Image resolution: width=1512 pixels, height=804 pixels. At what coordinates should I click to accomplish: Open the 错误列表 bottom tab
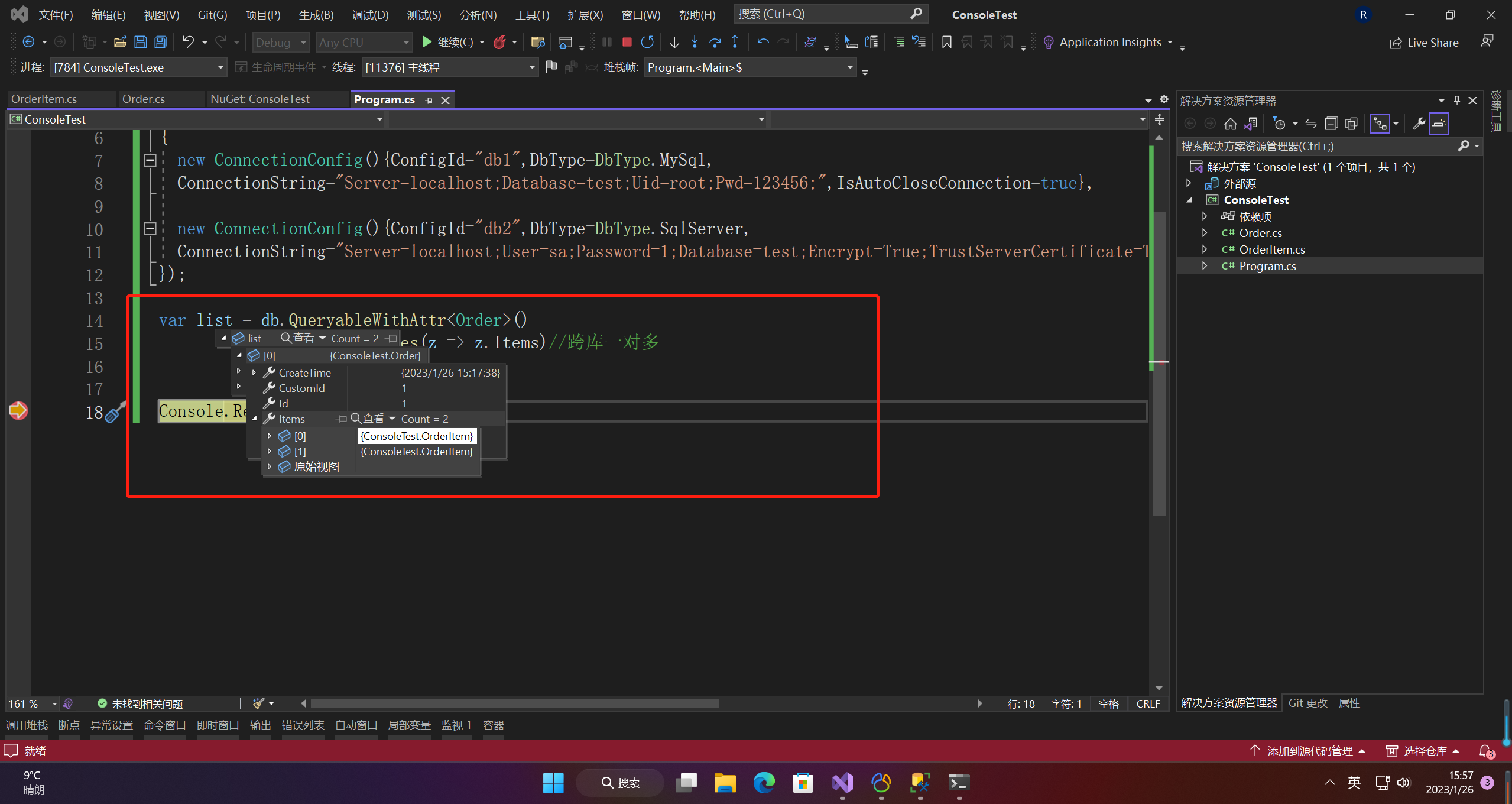(303, 725)
